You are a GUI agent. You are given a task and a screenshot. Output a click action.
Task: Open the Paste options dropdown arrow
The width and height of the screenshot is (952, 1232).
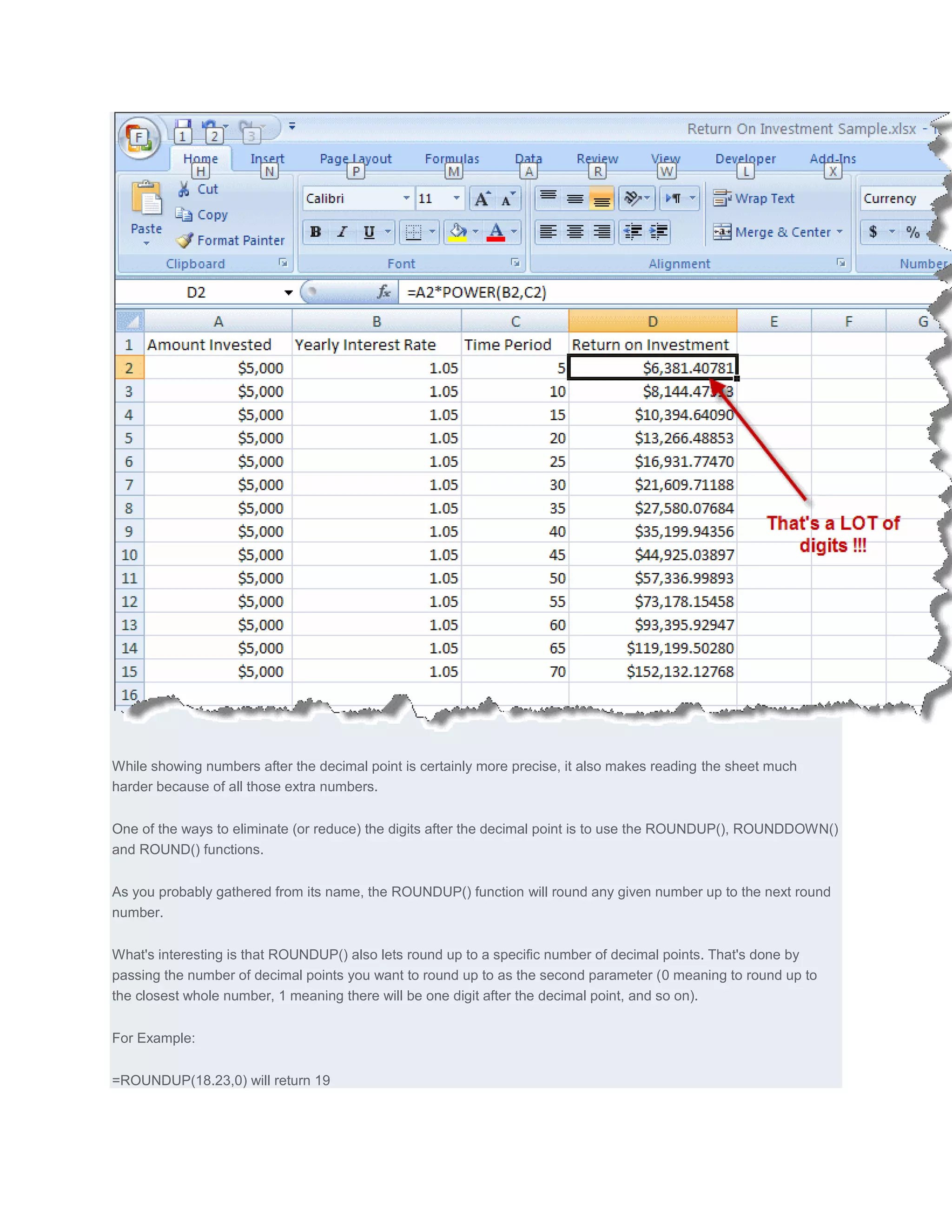(146, 244)
